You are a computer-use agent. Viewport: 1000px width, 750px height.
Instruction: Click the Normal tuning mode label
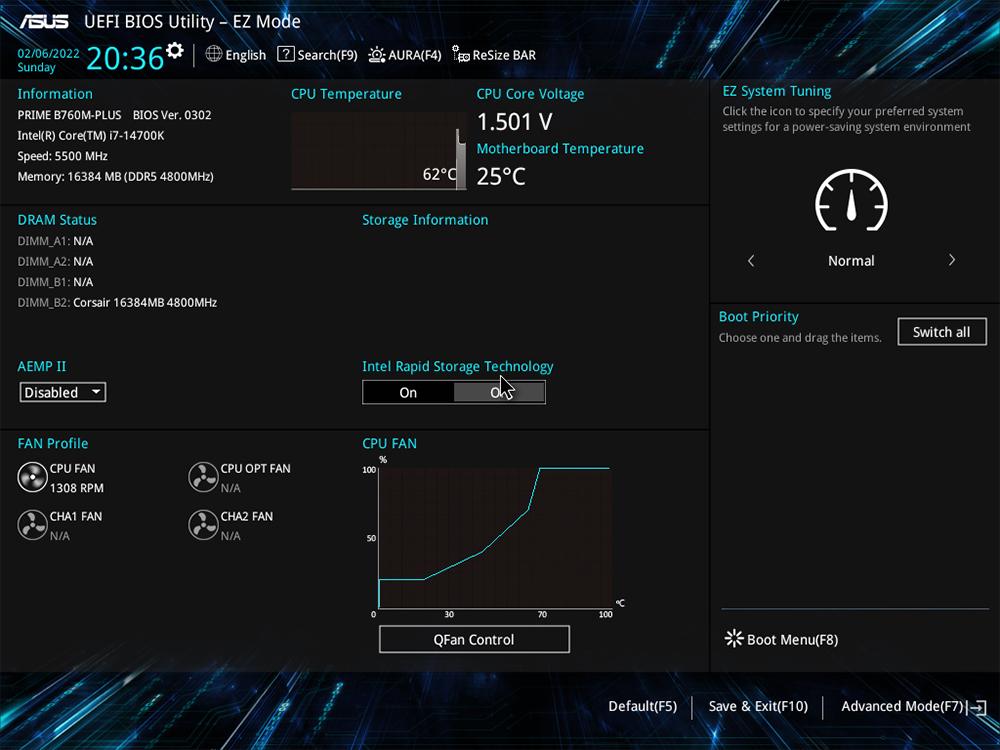click(851, 261)
